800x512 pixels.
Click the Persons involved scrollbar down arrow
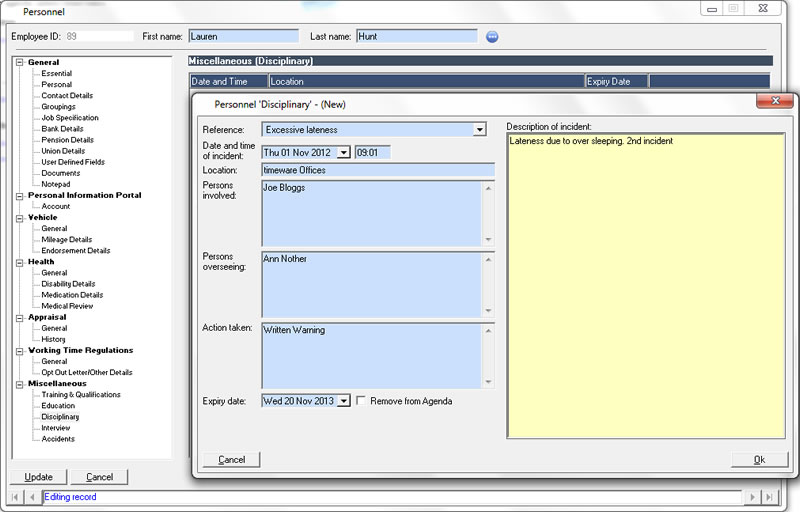tap(488, 240)
